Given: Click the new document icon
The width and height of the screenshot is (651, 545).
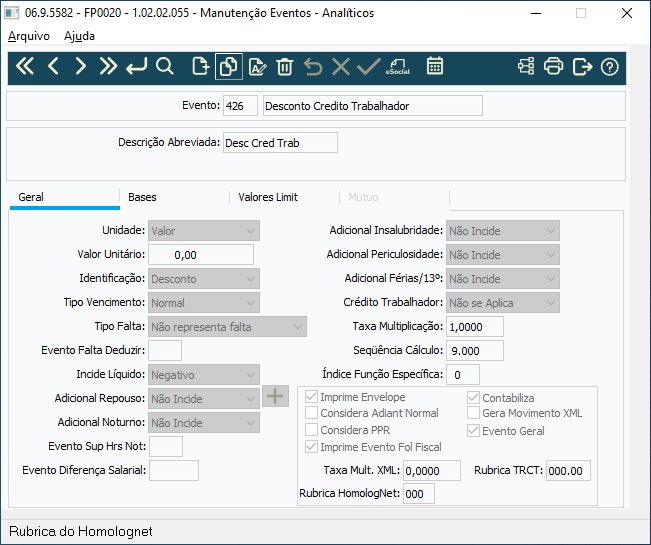Looking at the screenshot, I should click(201, 66).
